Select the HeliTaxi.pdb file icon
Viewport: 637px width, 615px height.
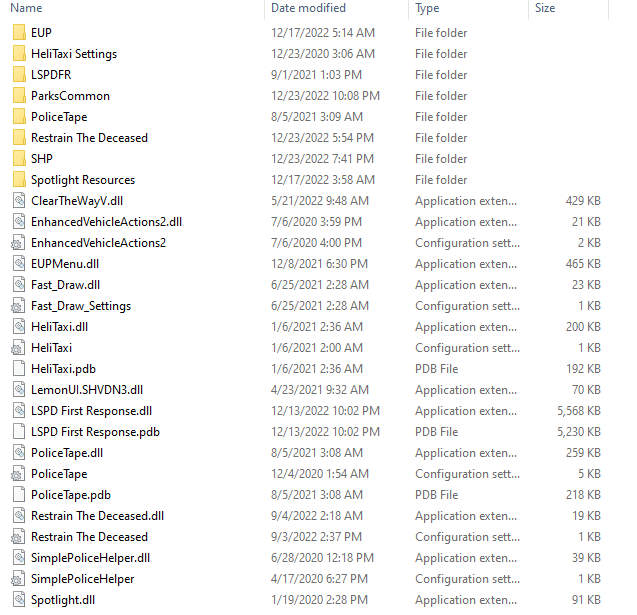pos(19,369)
